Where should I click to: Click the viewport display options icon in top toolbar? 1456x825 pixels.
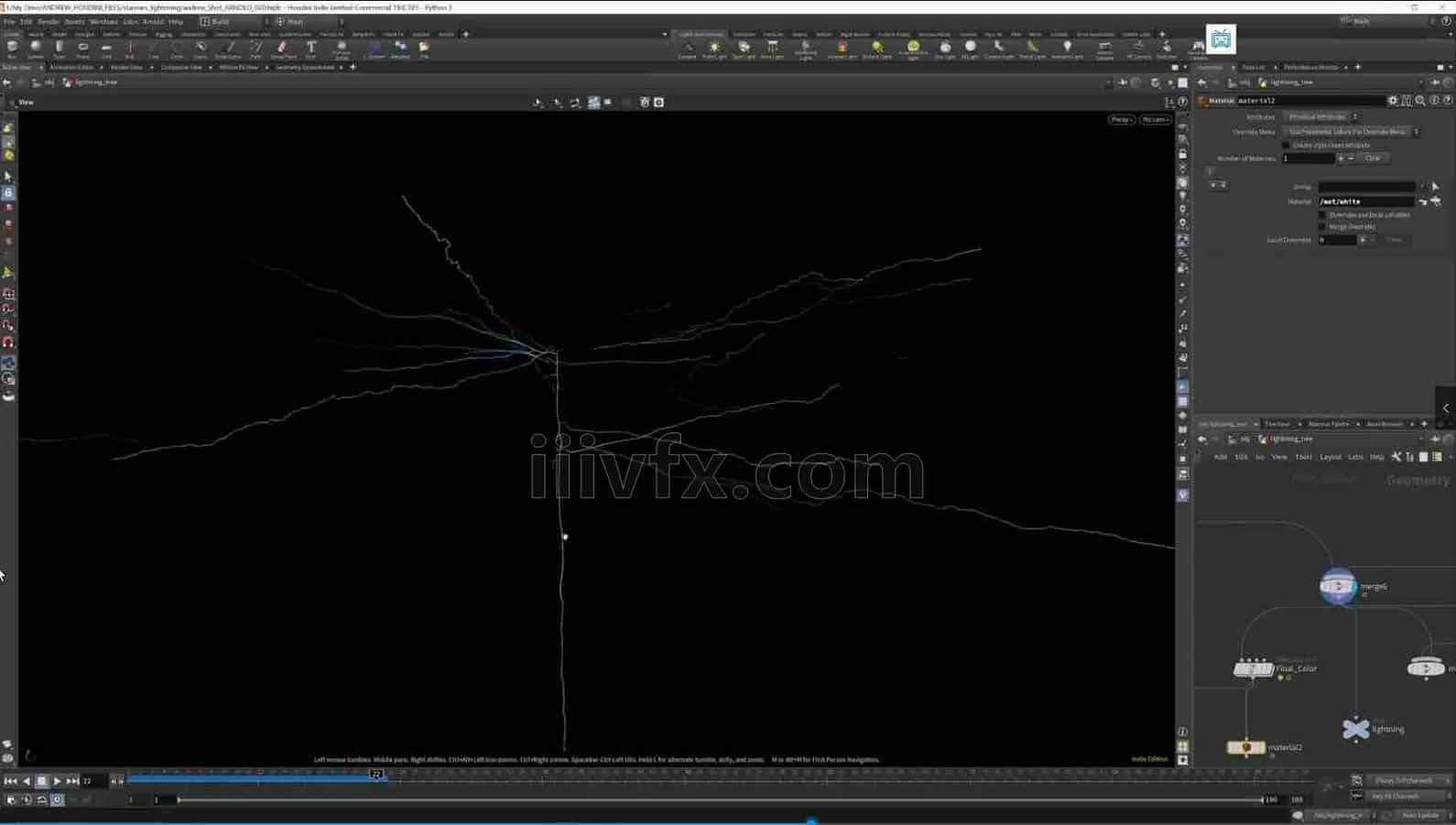click(658, 103)
